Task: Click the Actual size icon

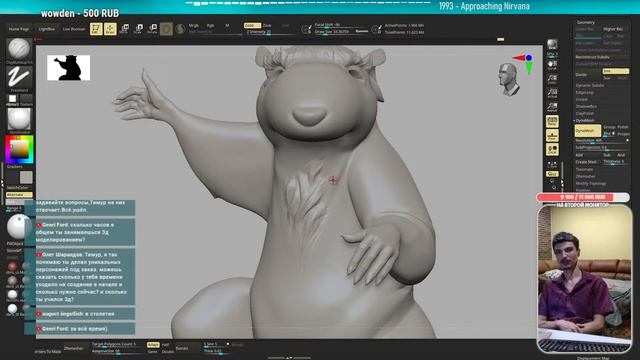Action: point(552,93)
